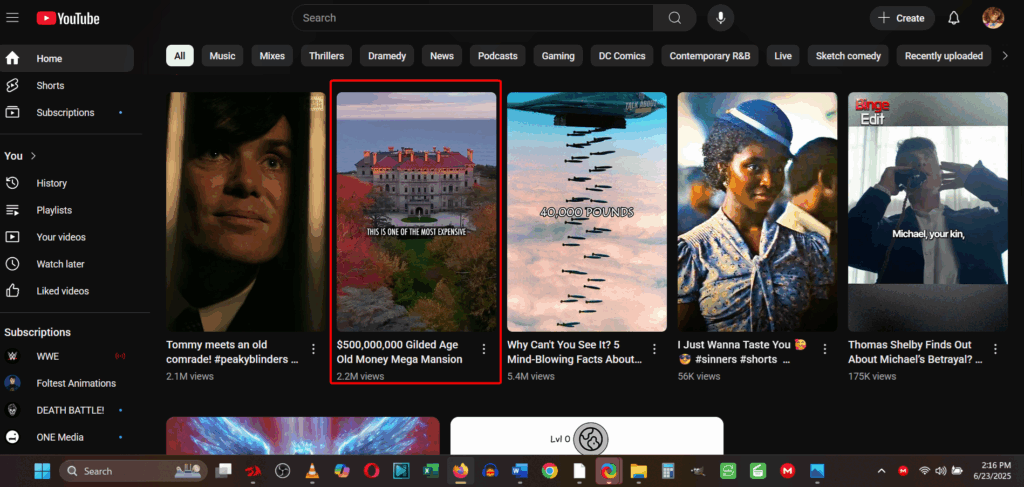Expand the You section
The image size is (1024, 487).
[20, 156]
